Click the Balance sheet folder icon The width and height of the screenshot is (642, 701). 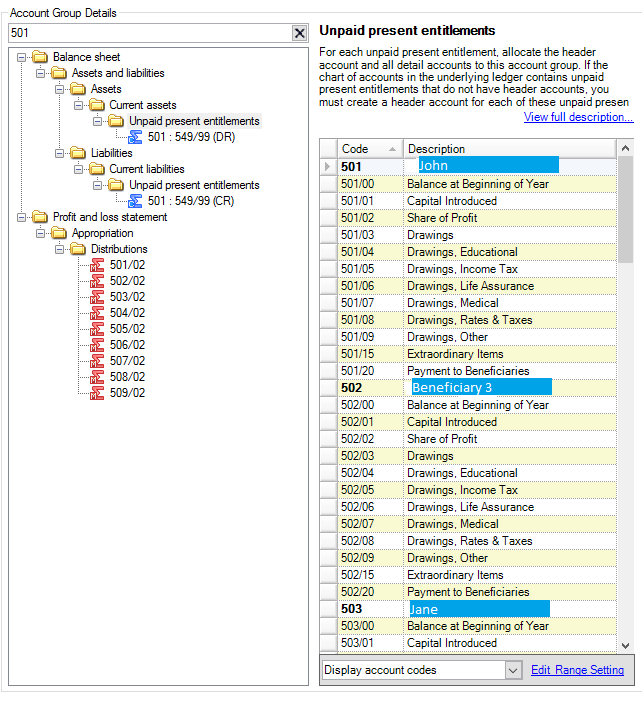[40, 57]
